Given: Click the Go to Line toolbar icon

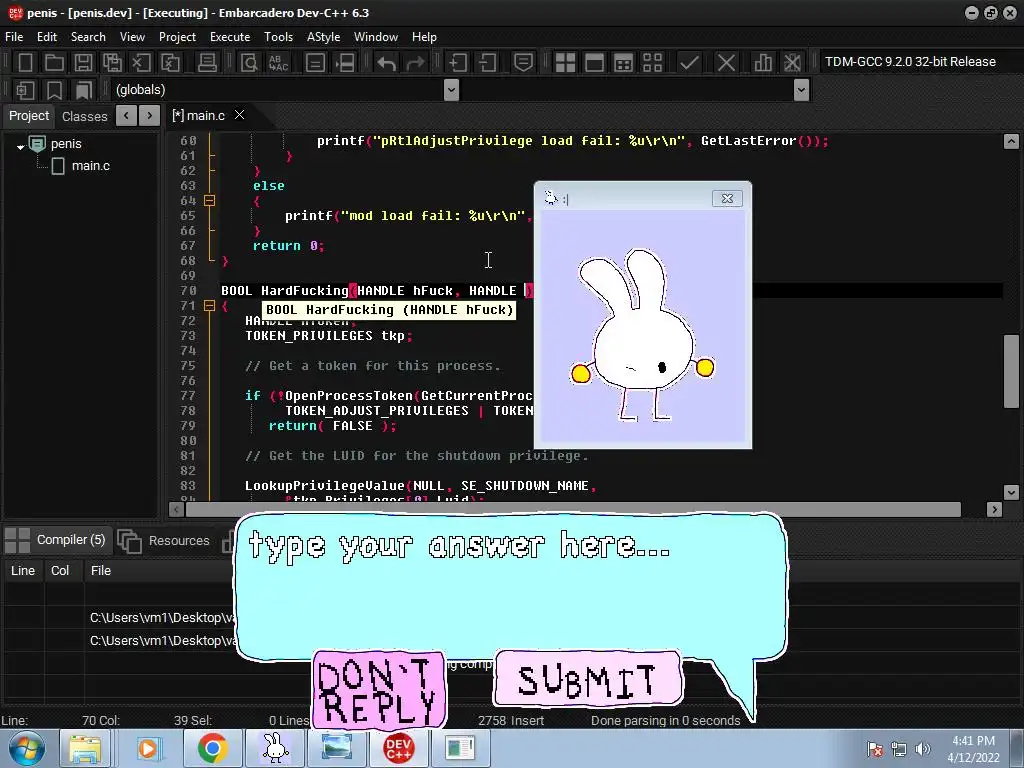Looking at the screenshot, I should (345, 63).
